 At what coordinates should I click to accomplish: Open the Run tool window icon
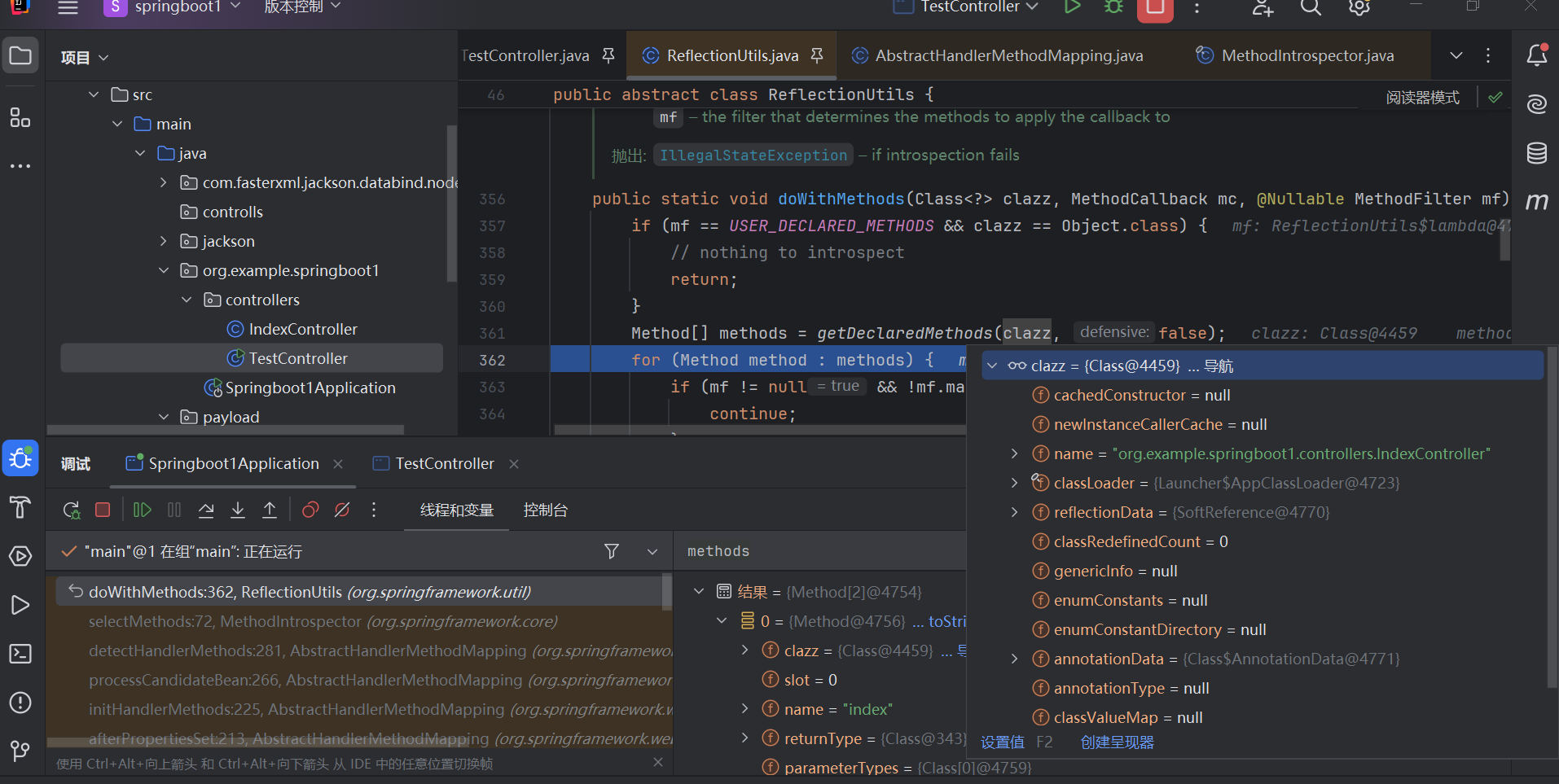20,605
